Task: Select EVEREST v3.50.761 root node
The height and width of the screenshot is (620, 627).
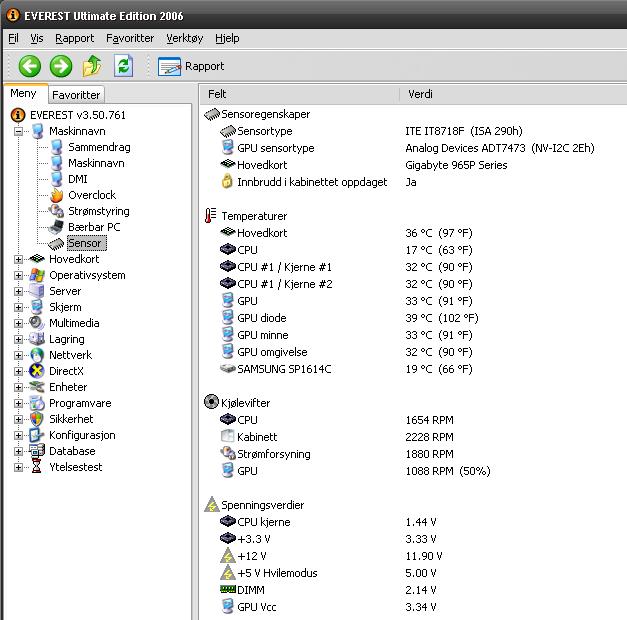Action: tap(78, 115)
